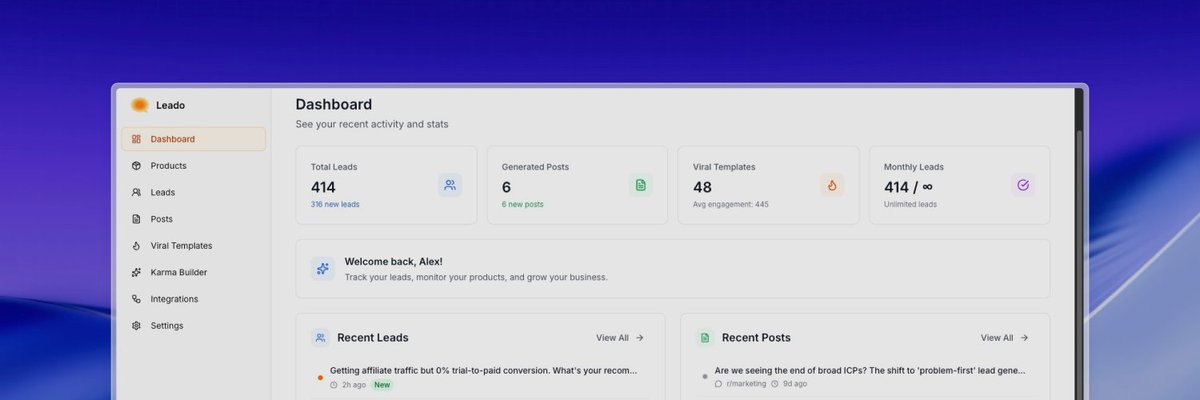
Task: Open the Dashboard menu item
Action: [193, 139]
